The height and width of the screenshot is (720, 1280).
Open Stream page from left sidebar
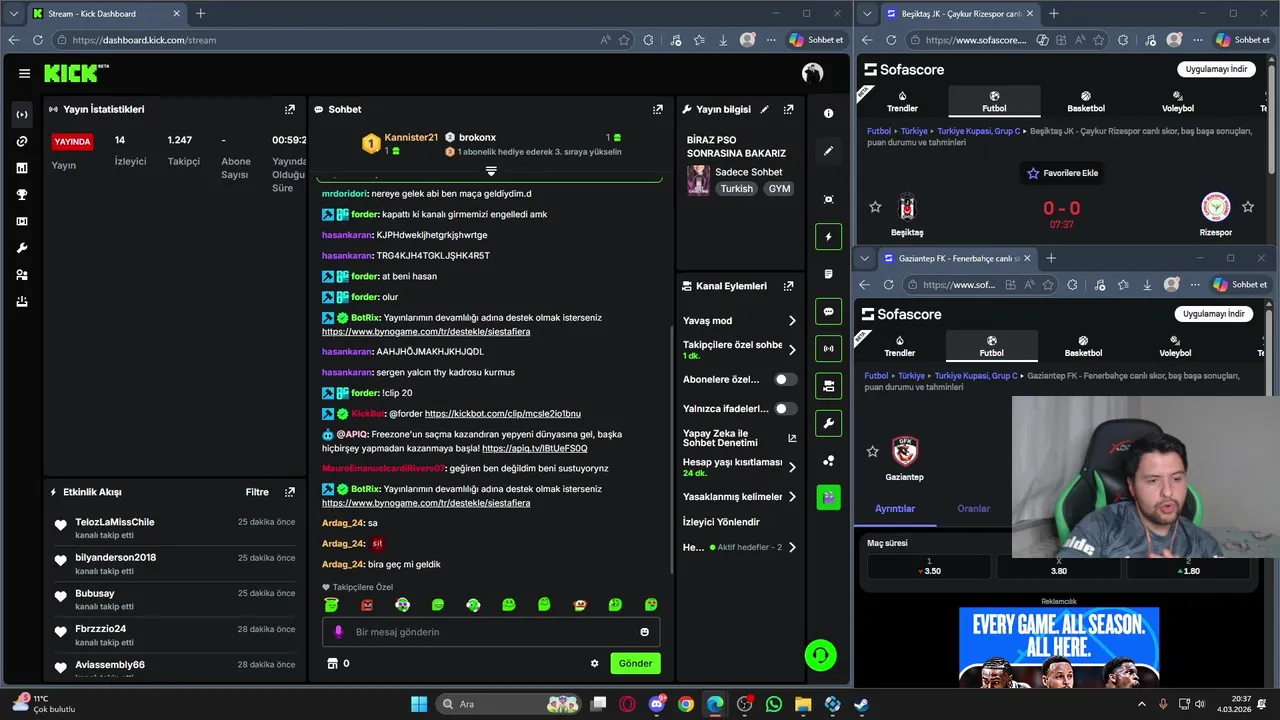tap(22, 114)
